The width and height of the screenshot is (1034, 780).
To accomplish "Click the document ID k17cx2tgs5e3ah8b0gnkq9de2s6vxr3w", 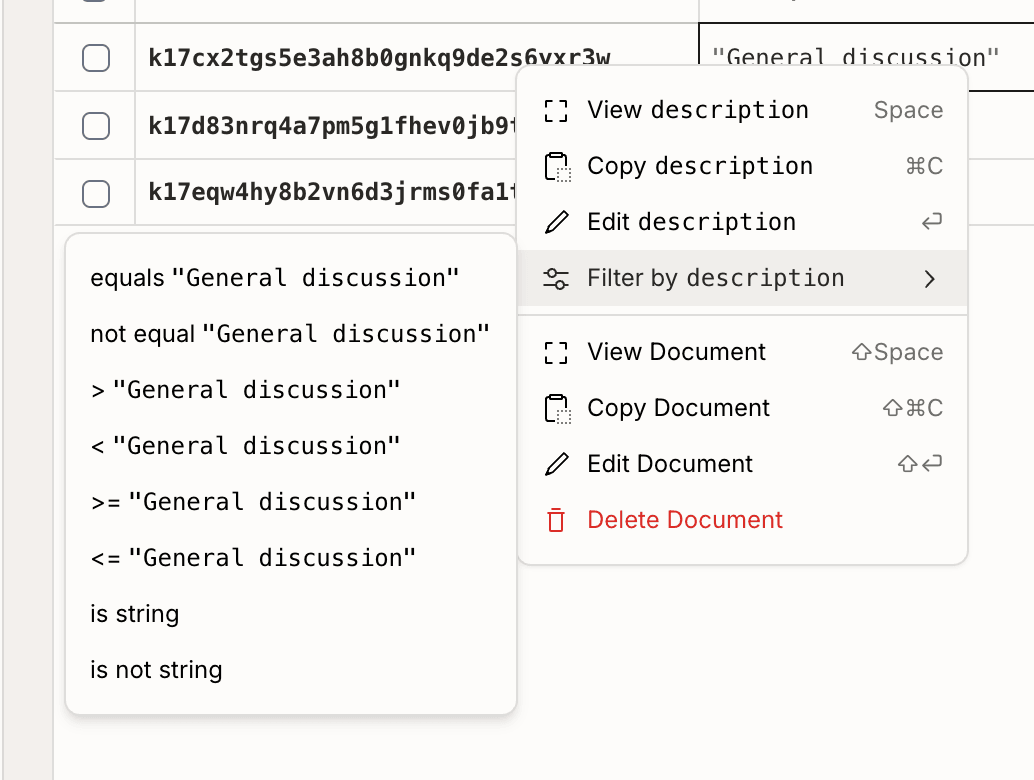I will point(379,58).
